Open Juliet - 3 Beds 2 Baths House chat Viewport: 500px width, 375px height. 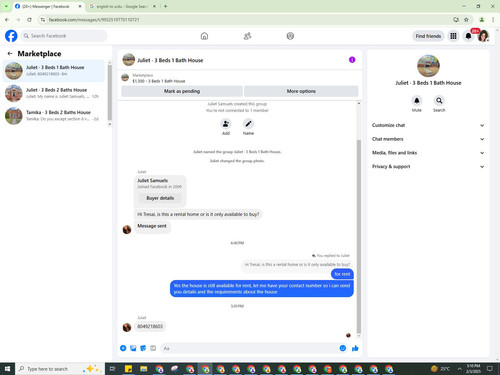(54, 93)
